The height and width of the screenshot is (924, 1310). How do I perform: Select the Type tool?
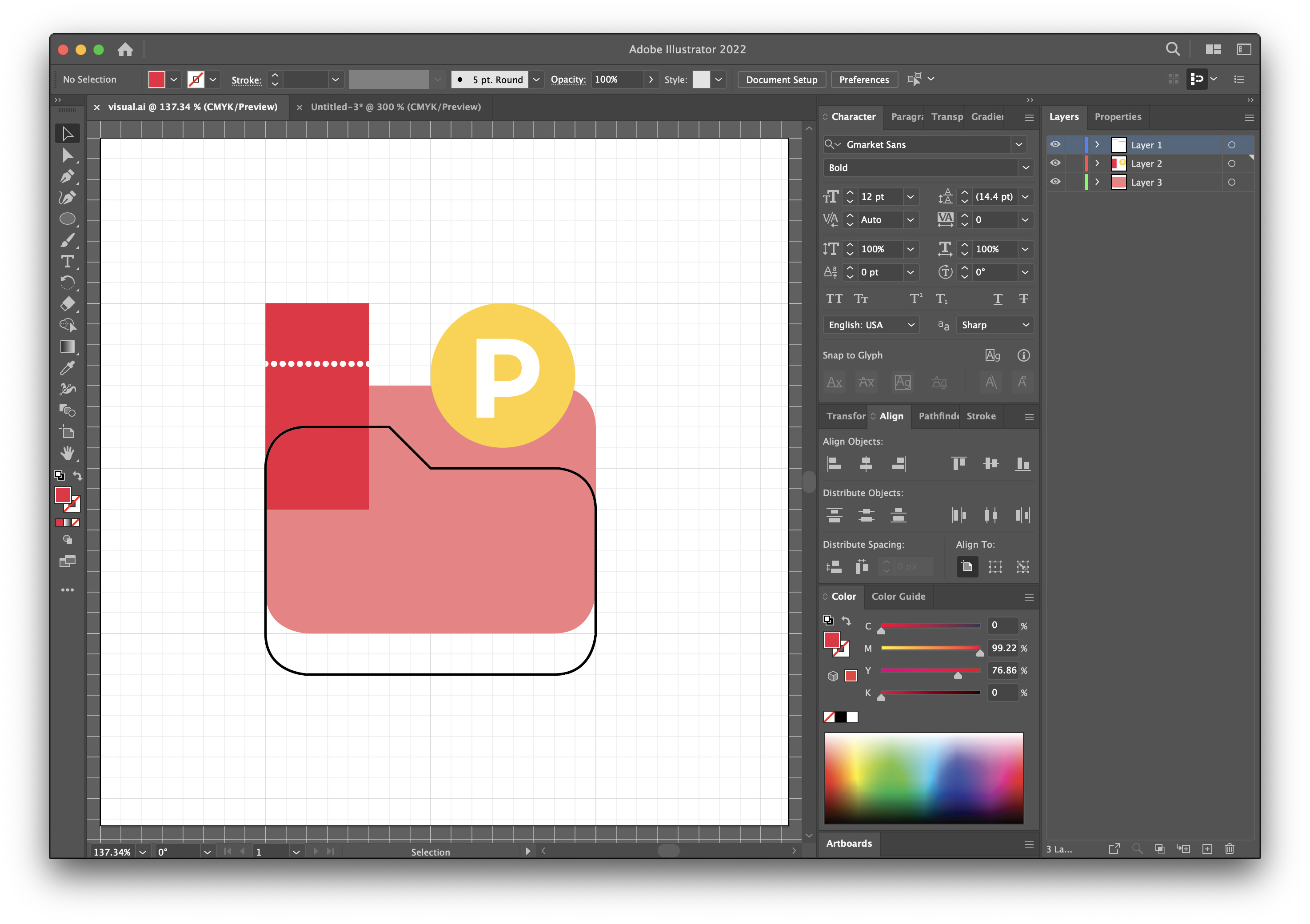68,262
